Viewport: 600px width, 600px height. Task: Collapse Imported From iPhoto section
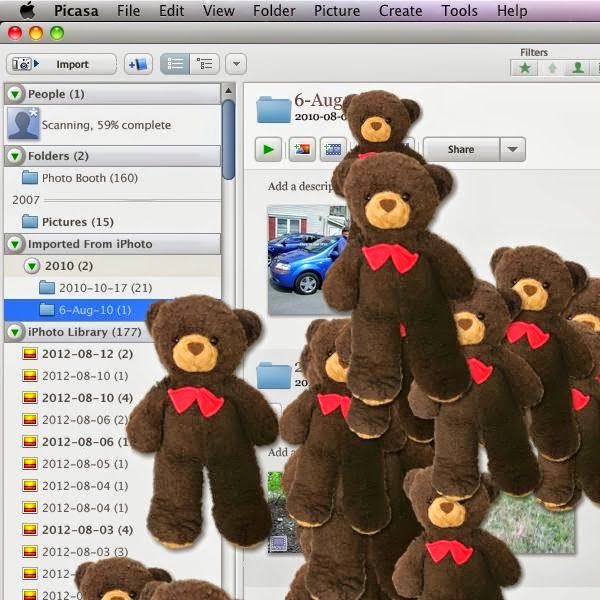click(15, 244)
